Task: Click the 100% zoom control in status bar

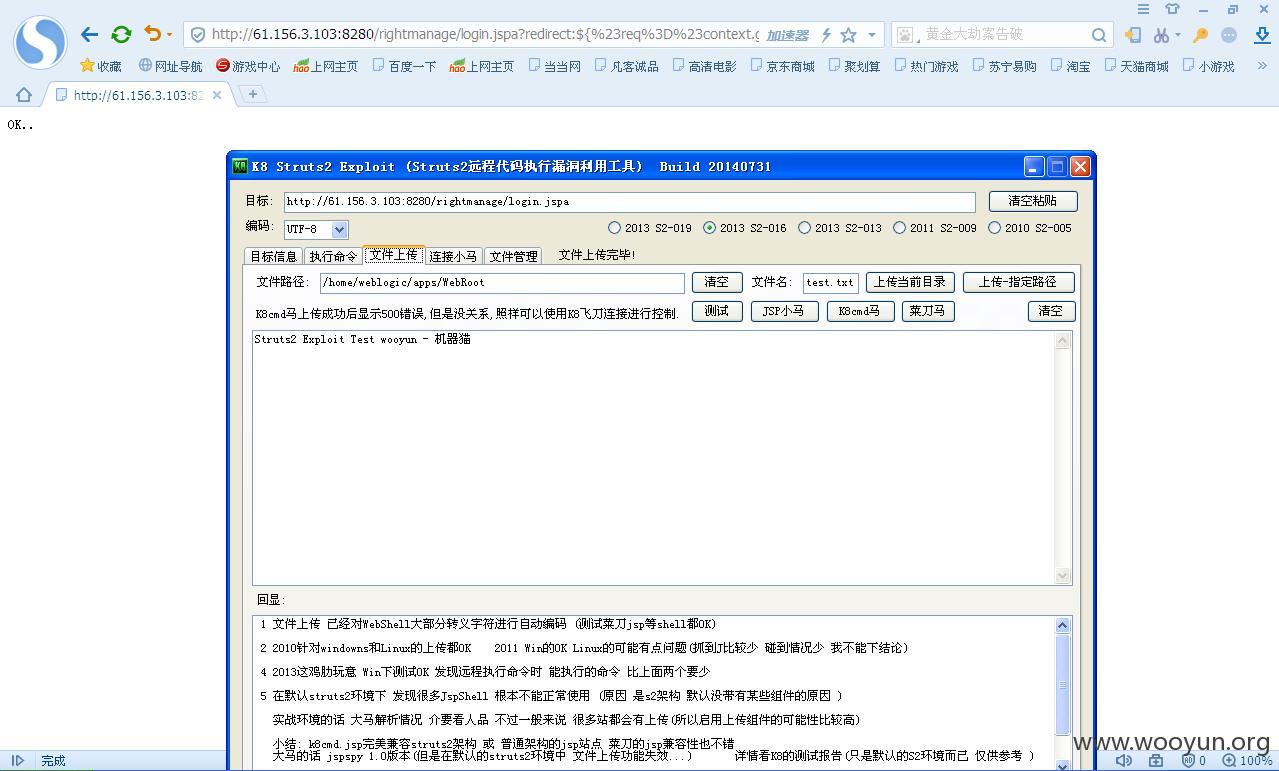Action: [1247, 760]
